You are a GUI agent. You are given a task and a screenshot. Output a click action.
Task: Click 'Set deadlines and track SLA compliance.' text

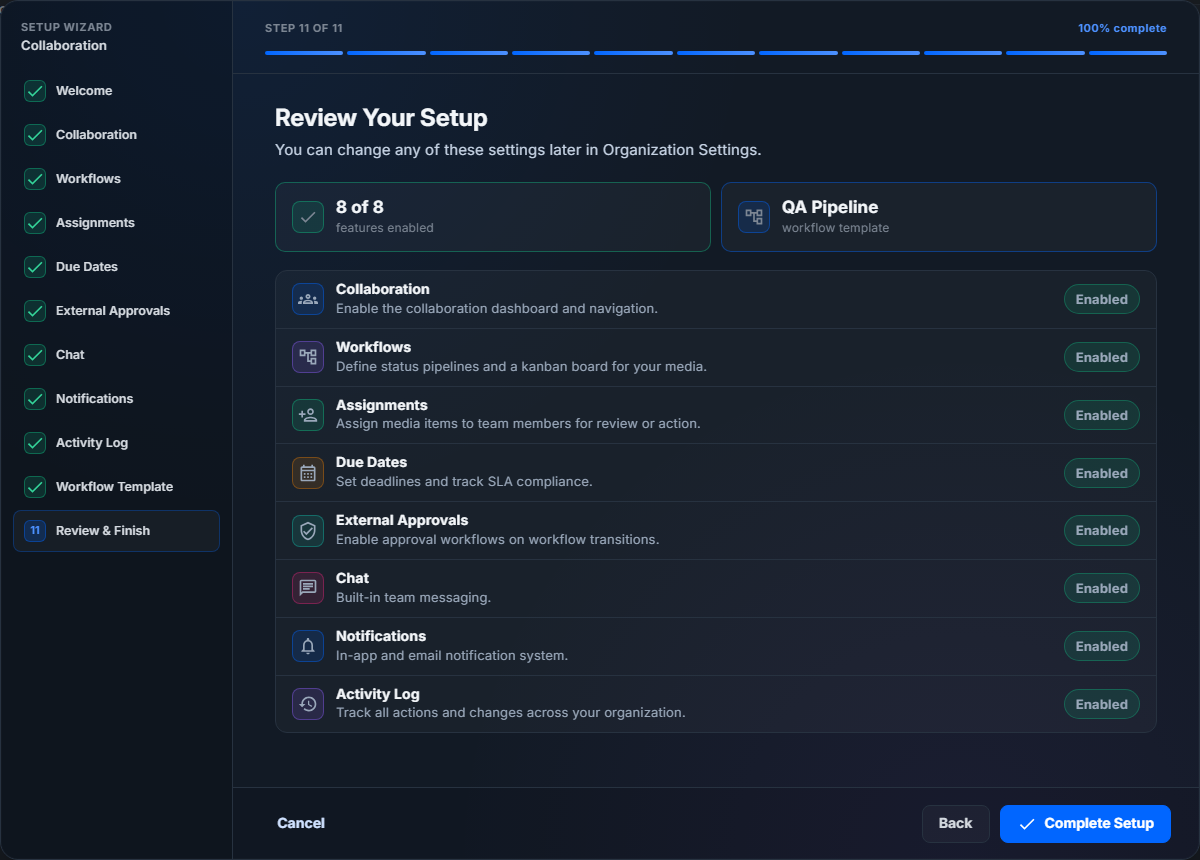click(x=464, y=482)
